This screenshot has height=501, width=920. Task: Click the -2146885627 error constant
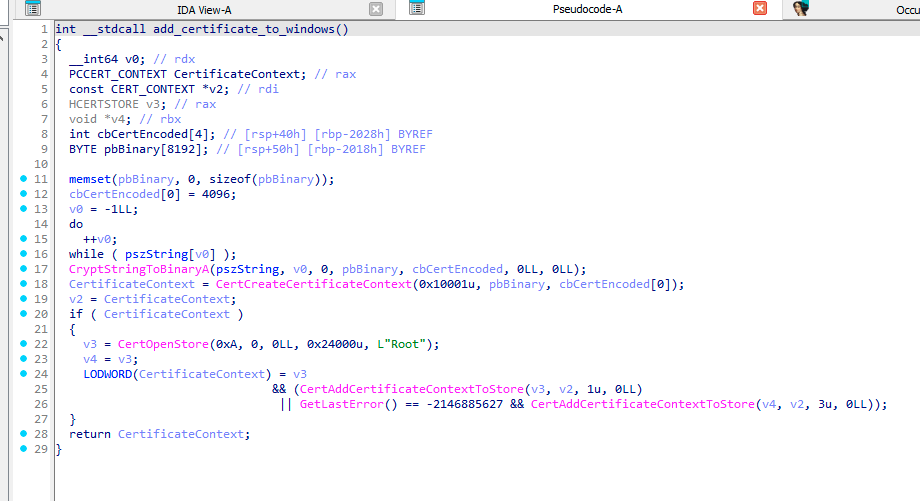[x=464, y=404]
